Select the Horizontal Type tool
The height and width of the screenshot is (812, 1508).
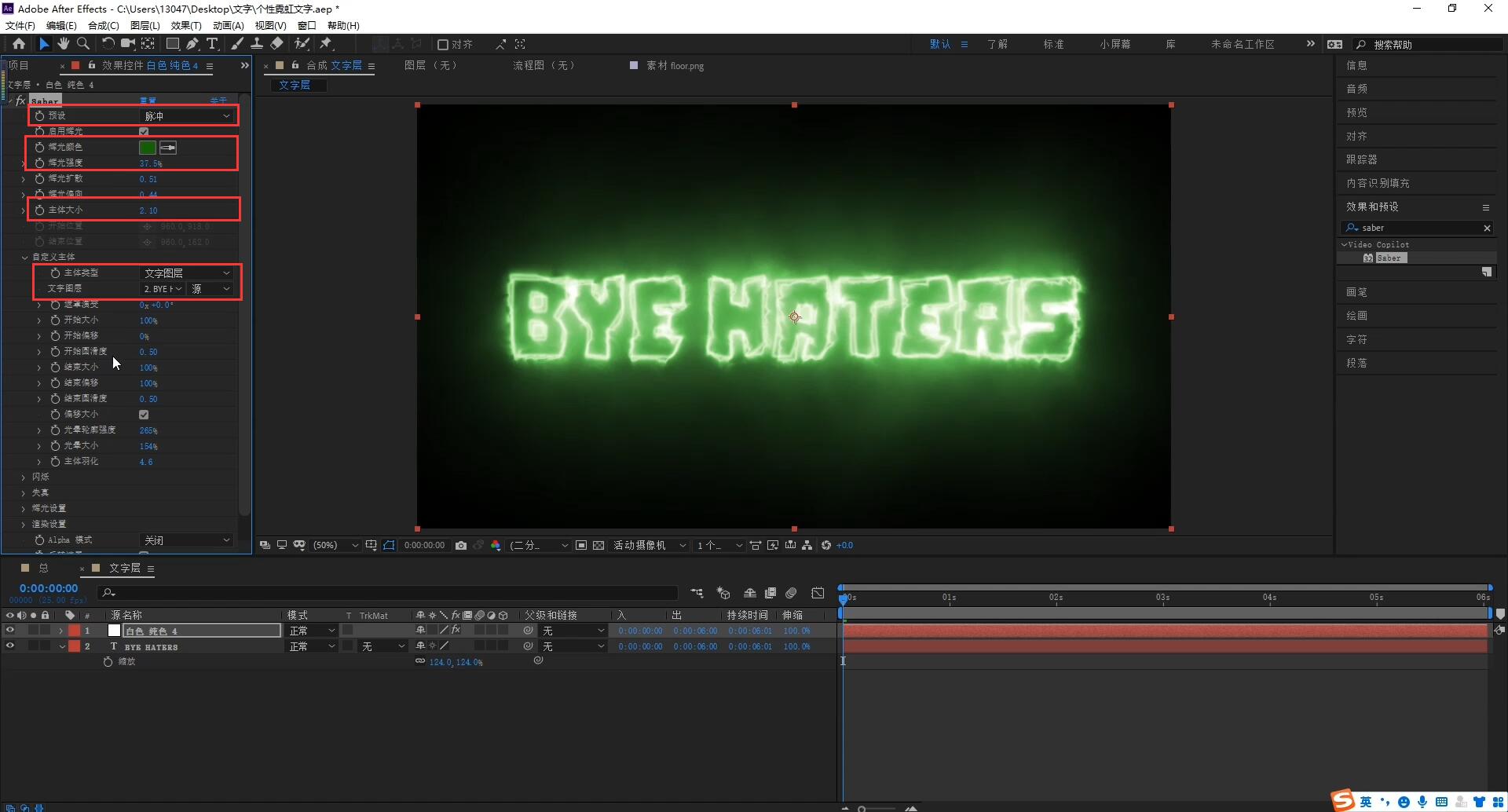[212, 44]
